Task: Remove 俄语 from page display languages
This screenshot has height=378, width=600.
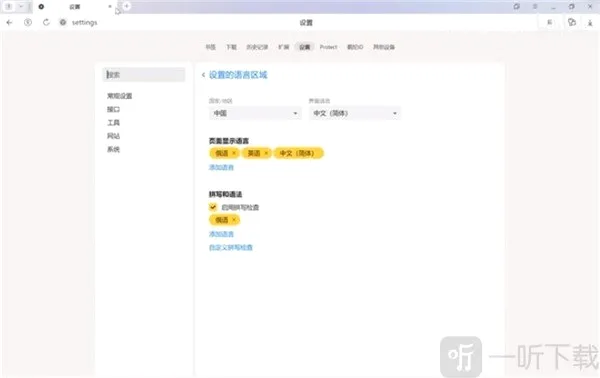Action: 234,153
